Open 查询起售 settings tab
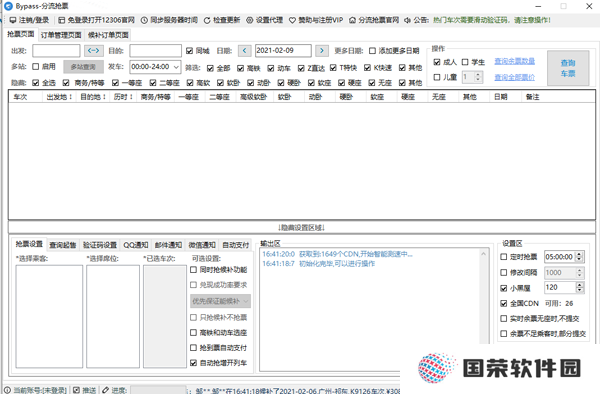The height and width of the screenshot is (394, 600). click(63, 245)
